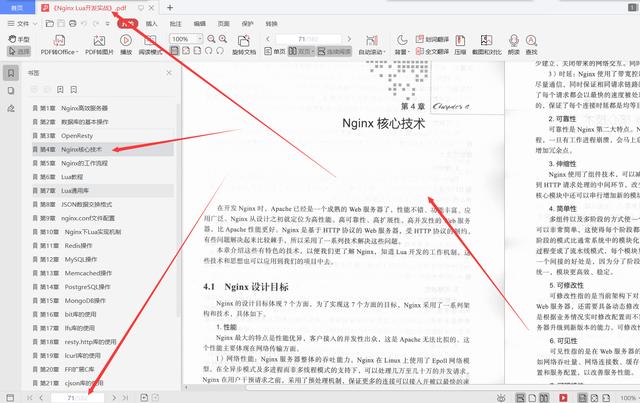Image resolution: width=640 pixels, height=403 pixels.
Task: Click PDF转图片 convert-to-image tool
Action: pyautogui.click(x=99, y=45)
